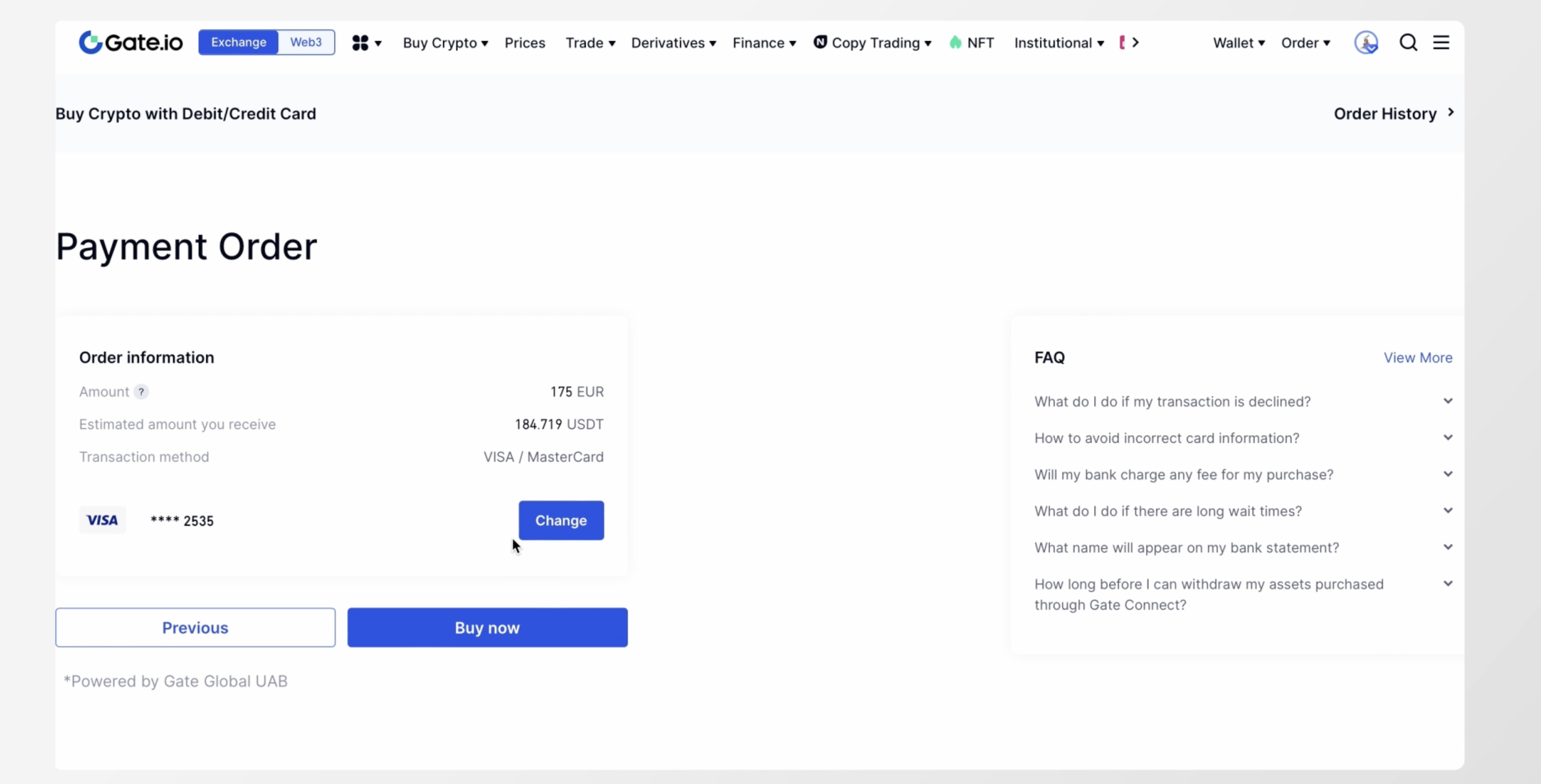Viewport: 1541px width, 784px height.
Task: Open the Wallet dropdown menu
Action: [1238, 43]
